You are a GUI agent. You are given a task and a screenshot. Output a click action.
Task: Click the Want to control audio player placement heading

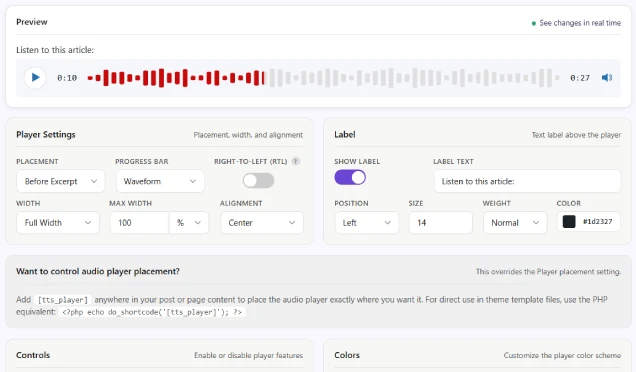tap(98, 271)
